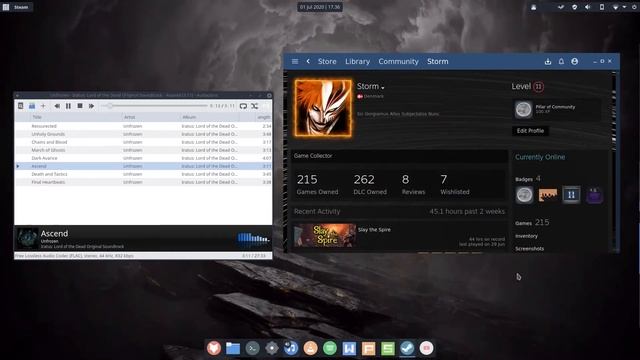Click the volume icon in system tray

click(588, 7)
